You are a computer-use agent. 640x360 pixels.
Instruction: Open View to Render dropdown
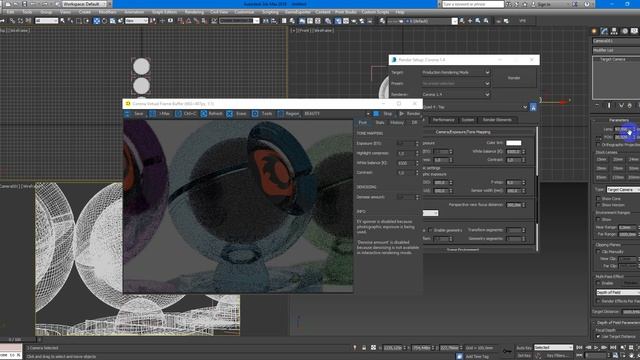[475, 107]
